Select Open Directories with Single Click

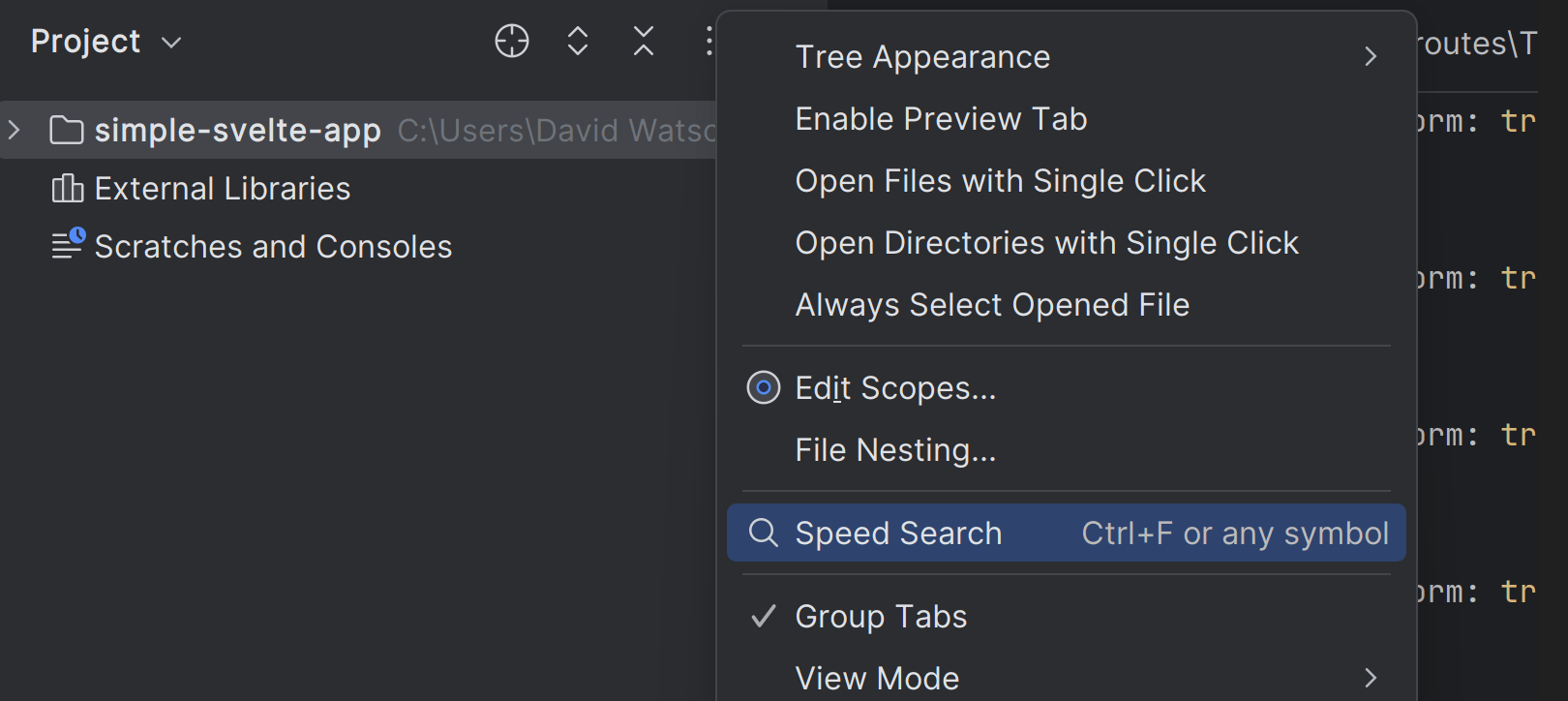click(1046, 243)
